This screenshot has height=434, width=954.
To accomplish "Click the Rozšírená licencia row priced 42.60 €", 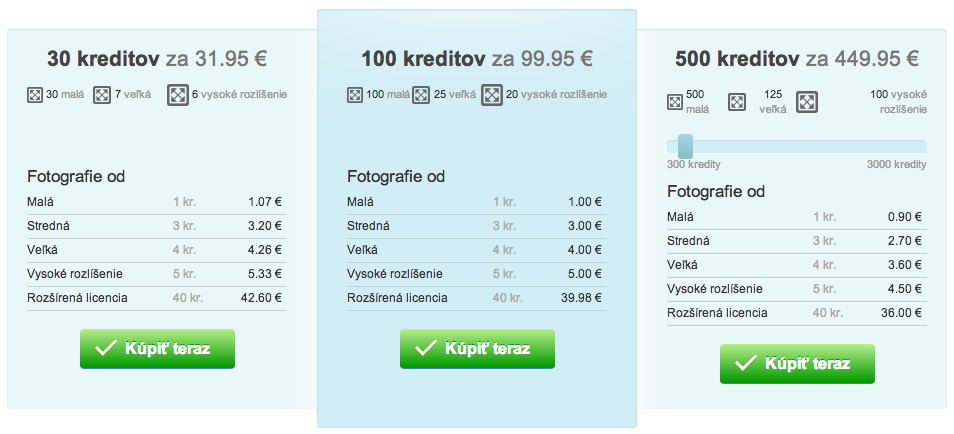I will pyautogui.click(x=157, y=298).
